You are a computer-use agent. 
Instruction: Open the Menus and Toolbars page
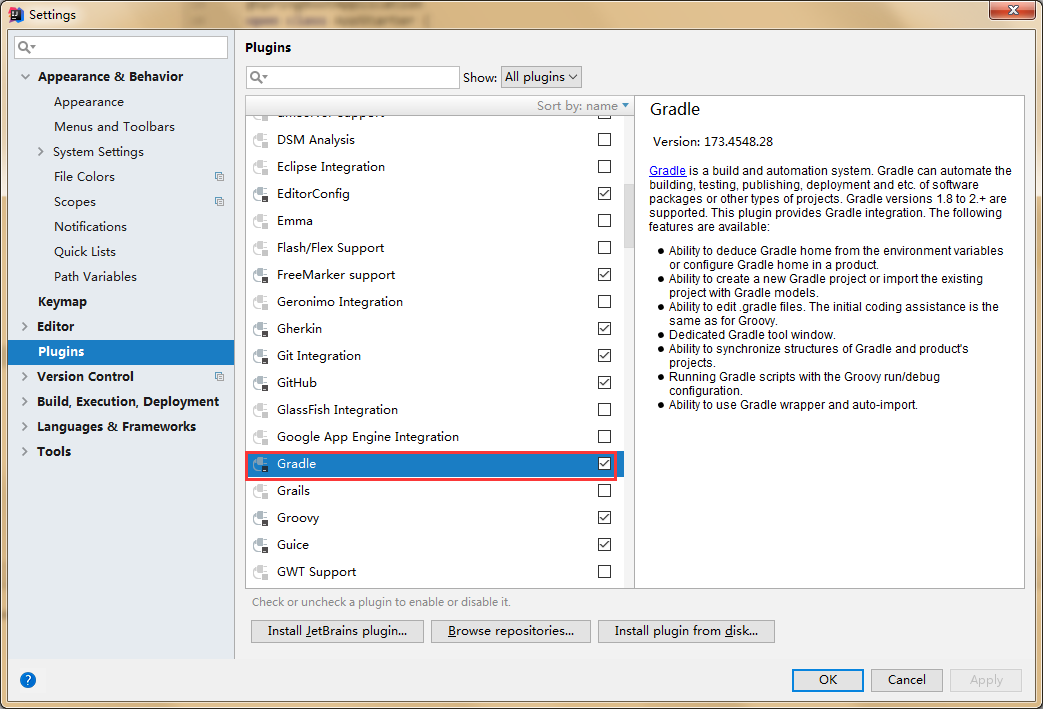114,126
